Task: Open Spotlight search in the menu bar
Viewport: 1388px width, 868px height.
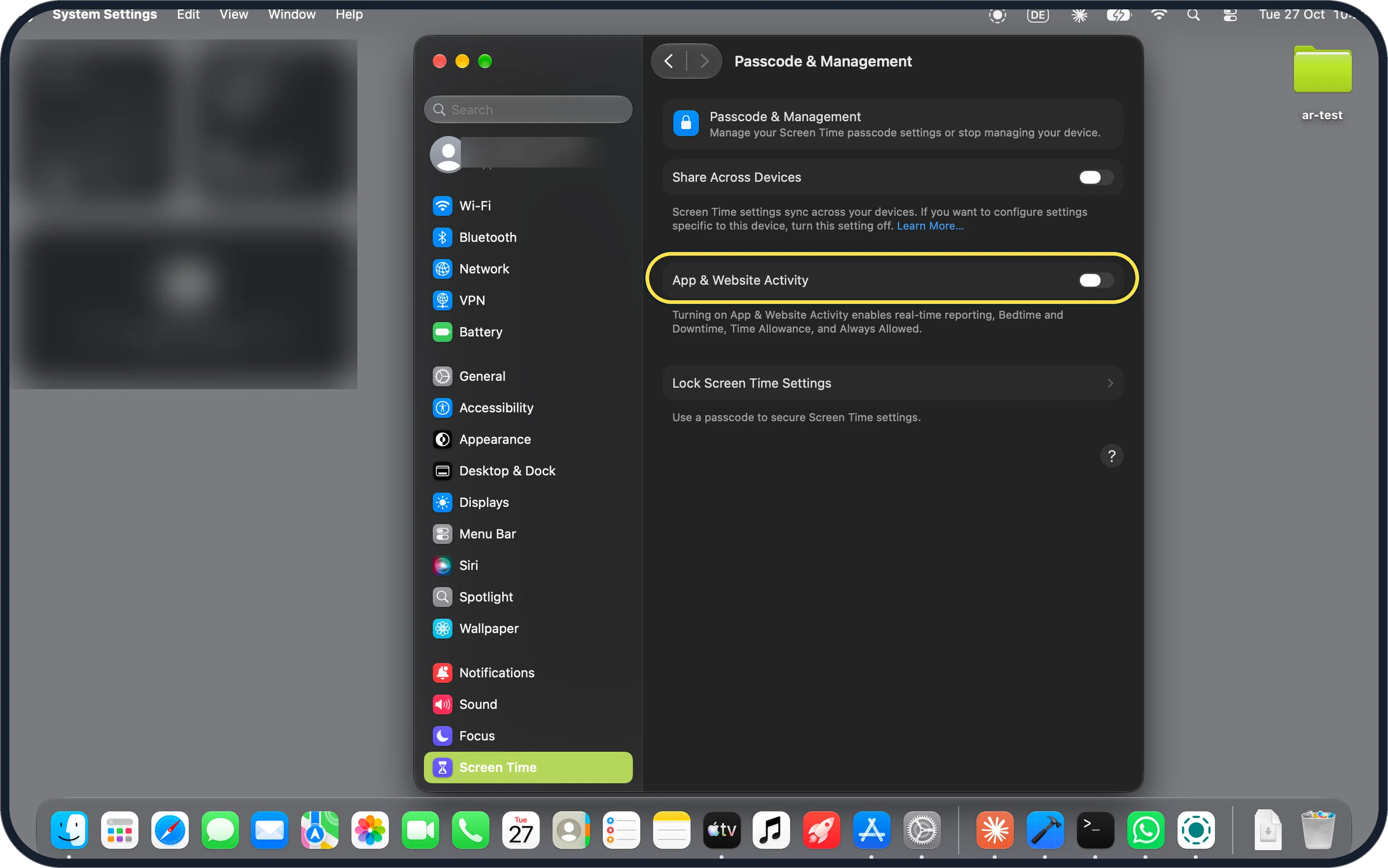Action: coord(1193,15)
